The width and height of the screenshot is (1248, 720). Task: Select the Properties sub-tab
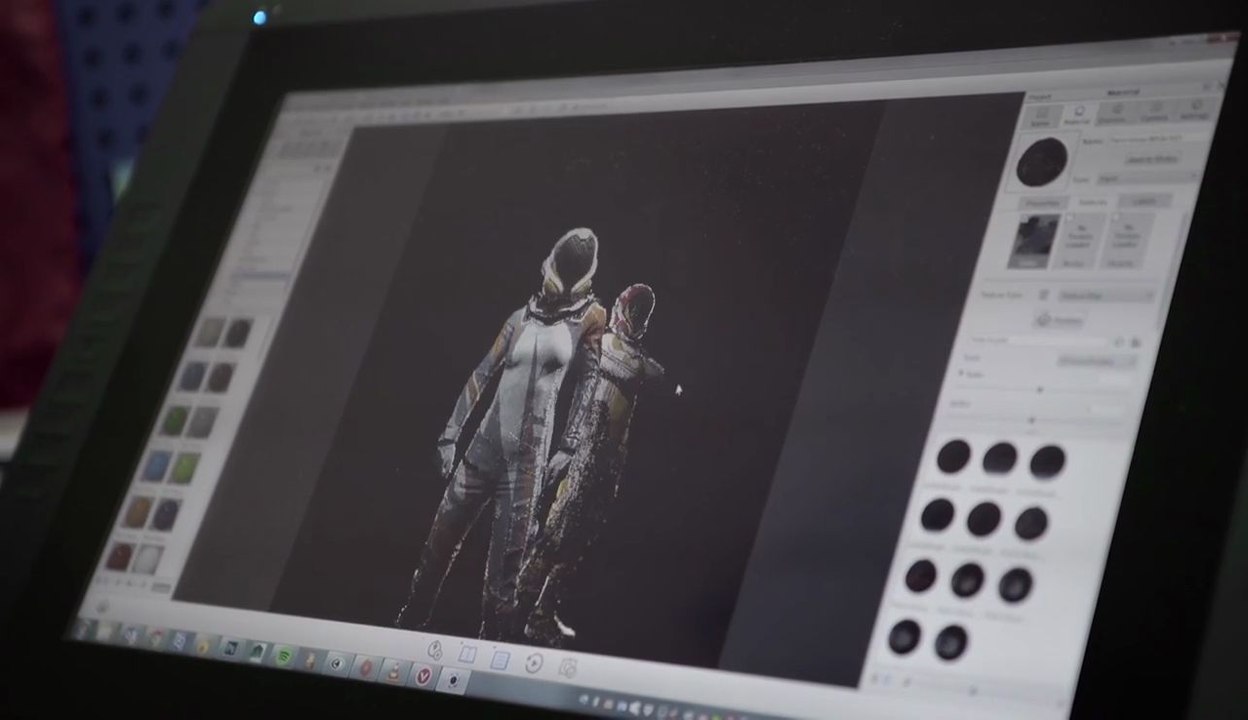[1042, 204]
